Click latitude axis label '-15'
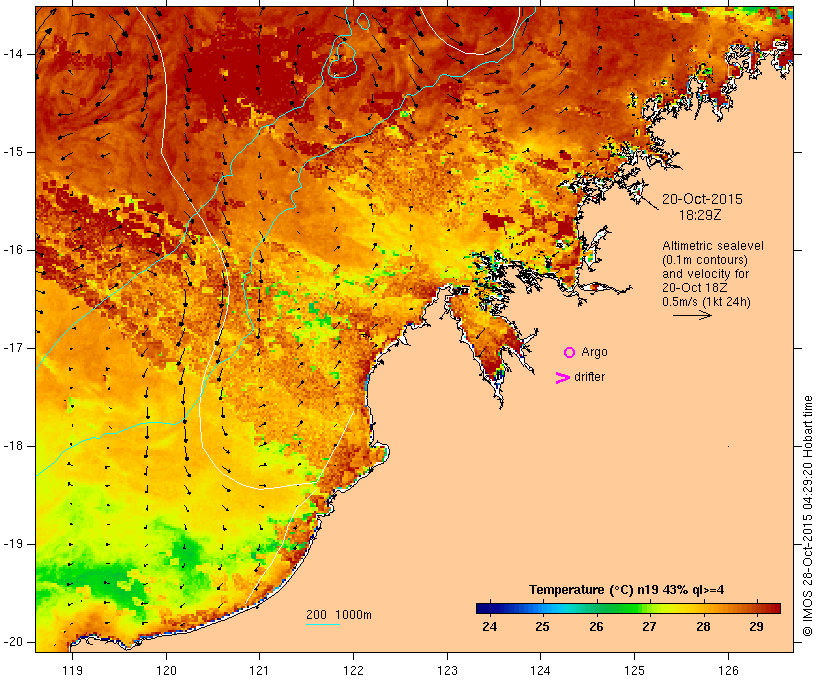 coord(13,152)
